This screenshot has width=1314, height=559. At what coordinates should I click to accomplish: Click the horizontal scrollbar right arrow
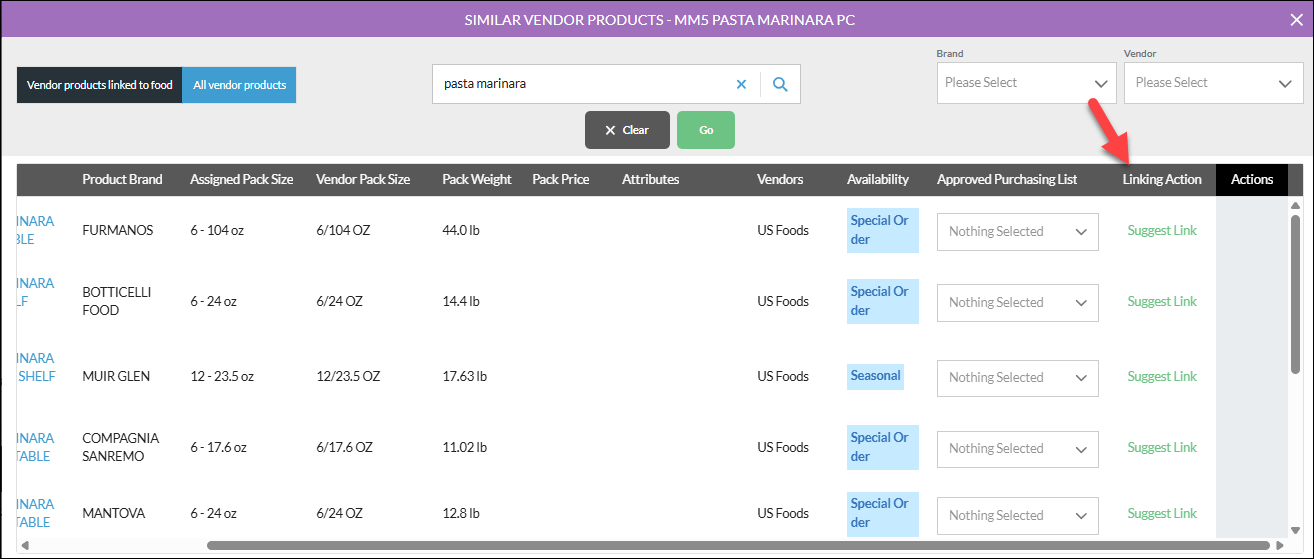coord(1281,546)
